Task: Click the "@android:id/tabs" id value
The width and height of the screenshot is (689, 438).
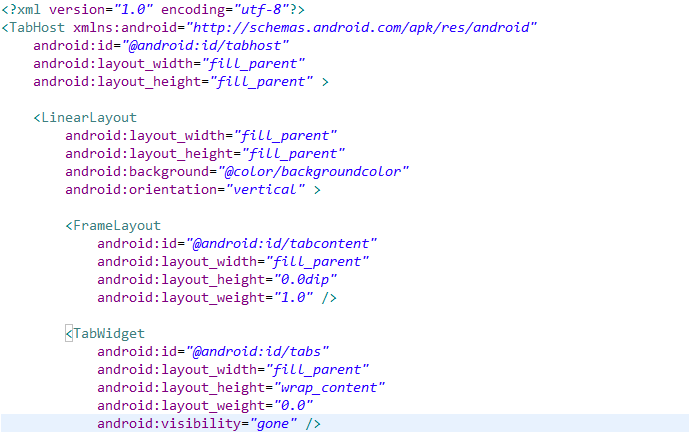Action: click(x=257, y=351)
